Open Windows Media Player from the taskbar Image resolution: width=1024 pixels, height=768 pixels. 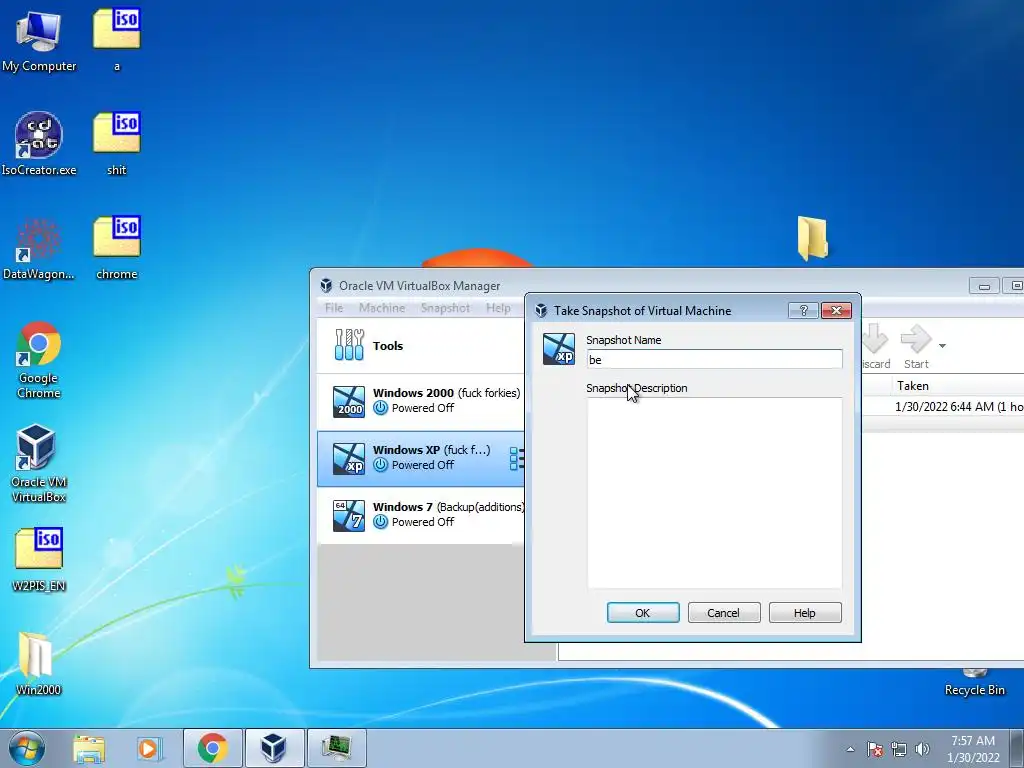coord(149,748)
